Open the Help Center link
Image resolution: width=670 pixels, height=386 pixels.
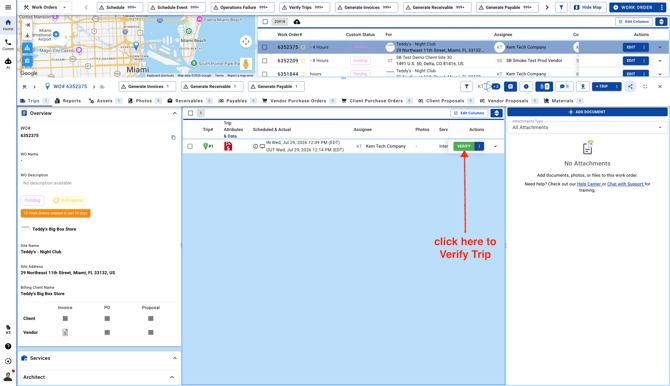coord(589,184)
